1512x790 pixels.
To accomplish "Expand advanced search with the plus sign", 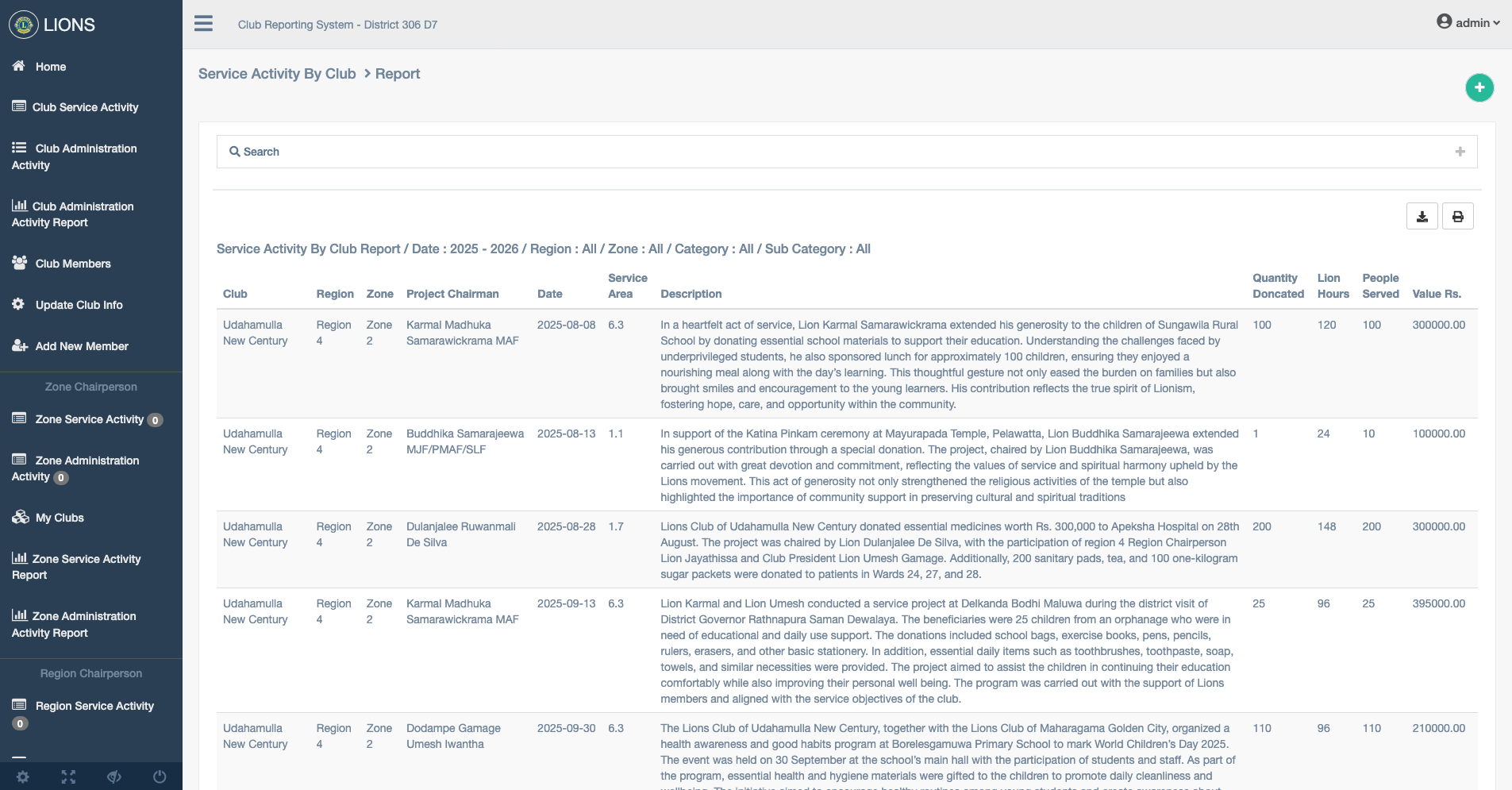I will point(1460,151).
